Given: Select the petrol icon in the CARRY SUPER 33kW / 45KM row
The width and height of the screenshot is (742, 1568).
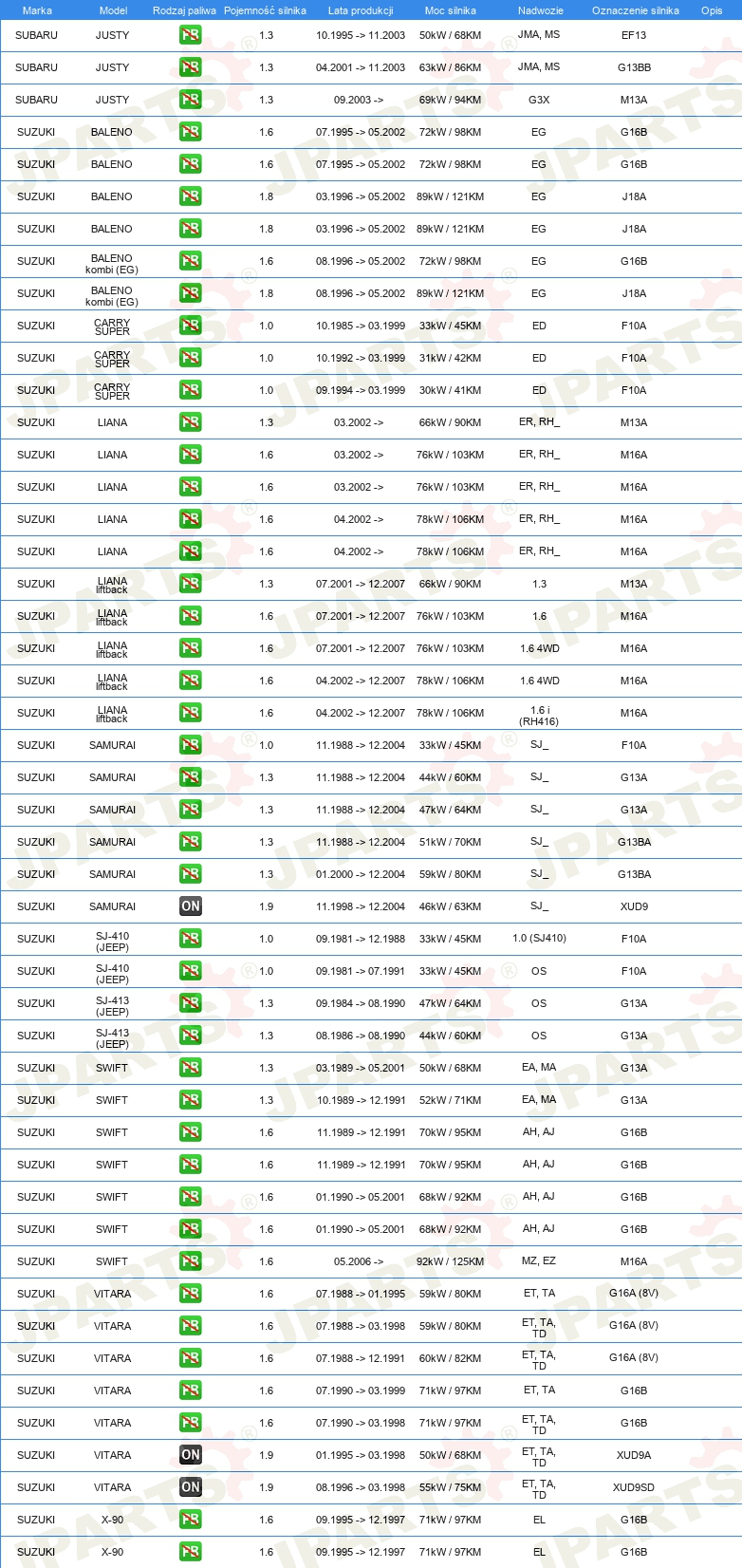Looking at the screenshot, I should [x=191, y=326].
